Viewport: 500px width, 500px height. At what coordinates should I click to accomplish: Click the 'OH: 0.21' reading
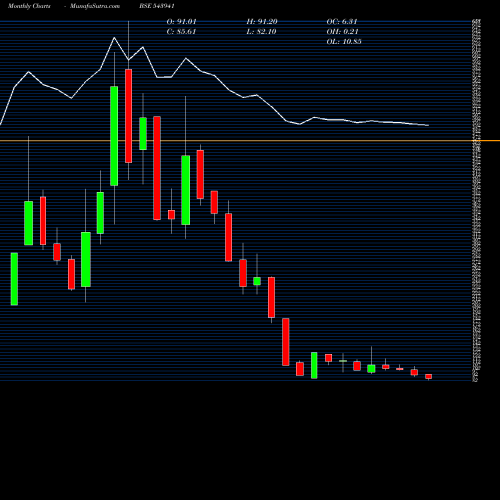pos(342,32)
